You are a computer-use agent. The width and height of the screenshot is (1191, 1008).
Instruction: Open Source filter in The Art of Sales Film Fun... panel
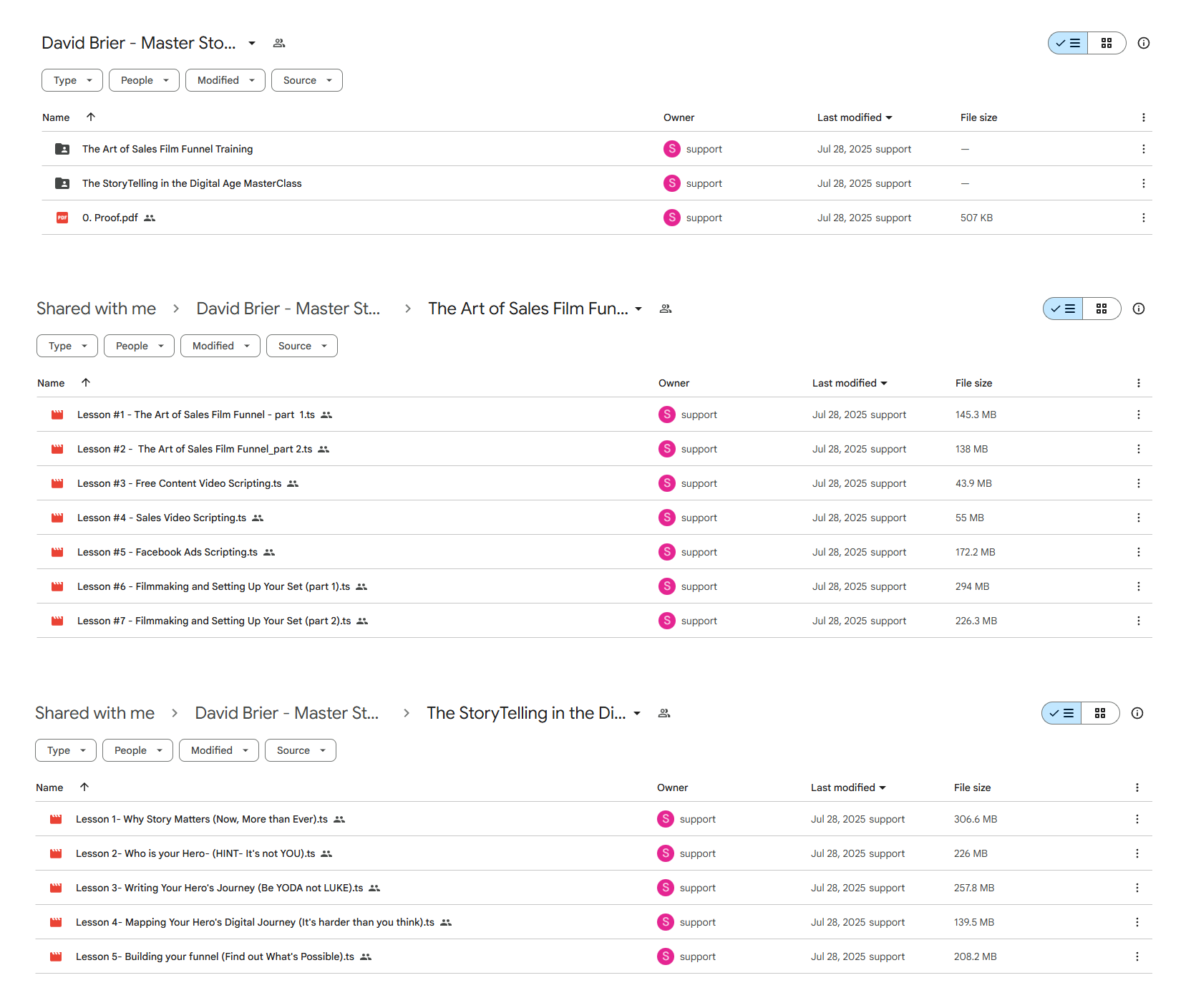pos(302,346)
